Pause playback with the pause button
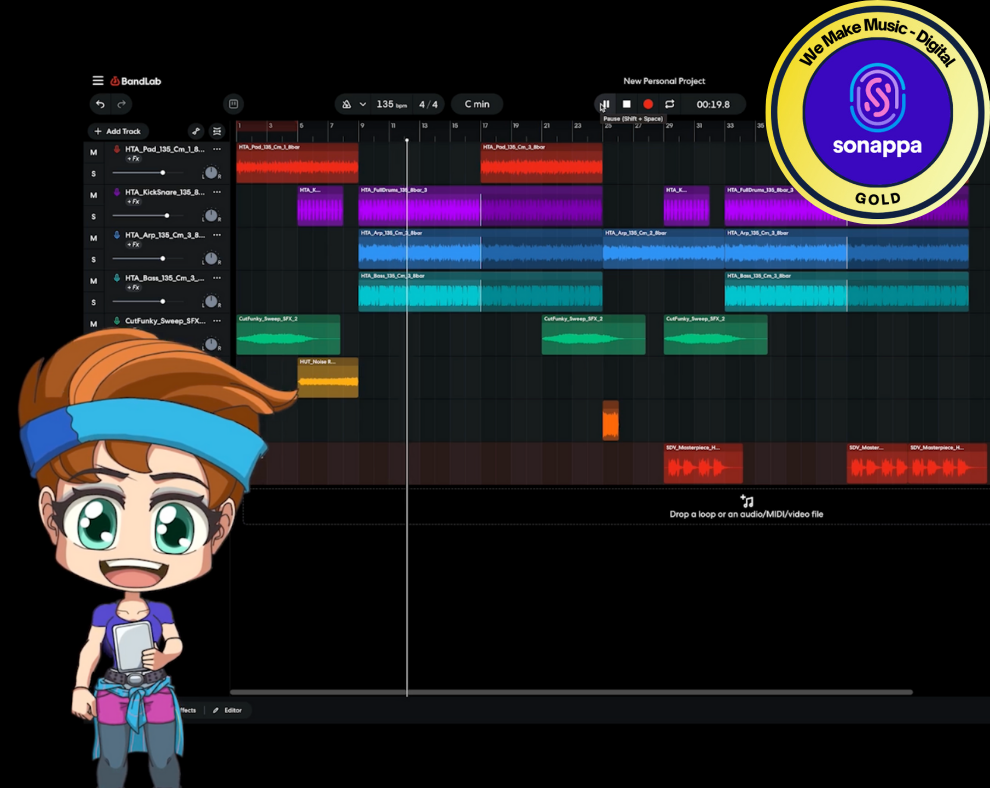 click(605, 104)
